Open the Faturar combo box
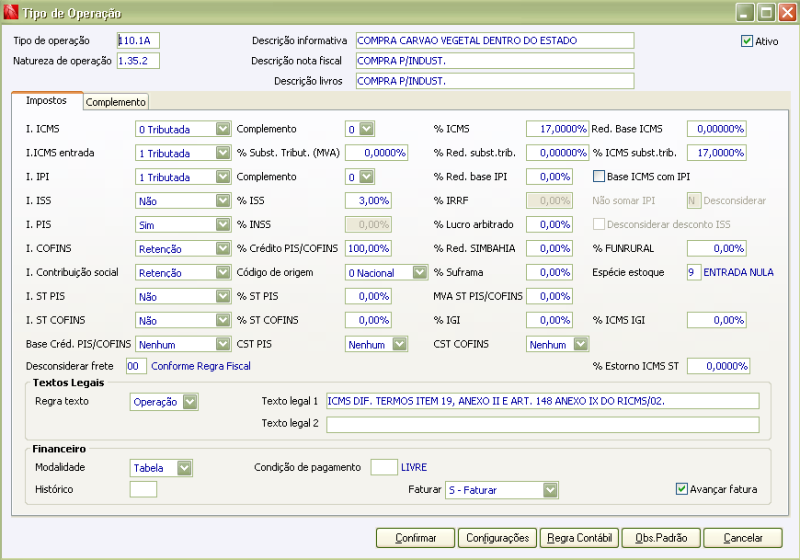 coord(550,490)
